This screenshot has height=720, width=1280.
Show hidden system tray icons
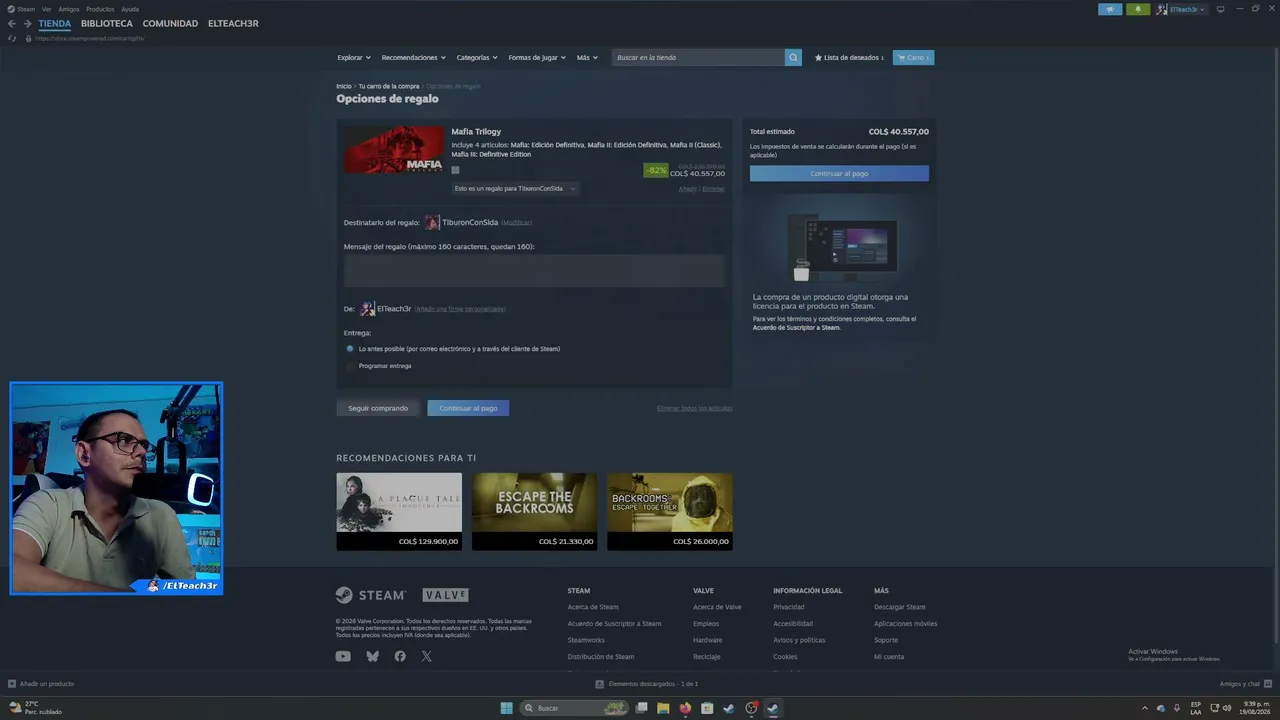1145,708
